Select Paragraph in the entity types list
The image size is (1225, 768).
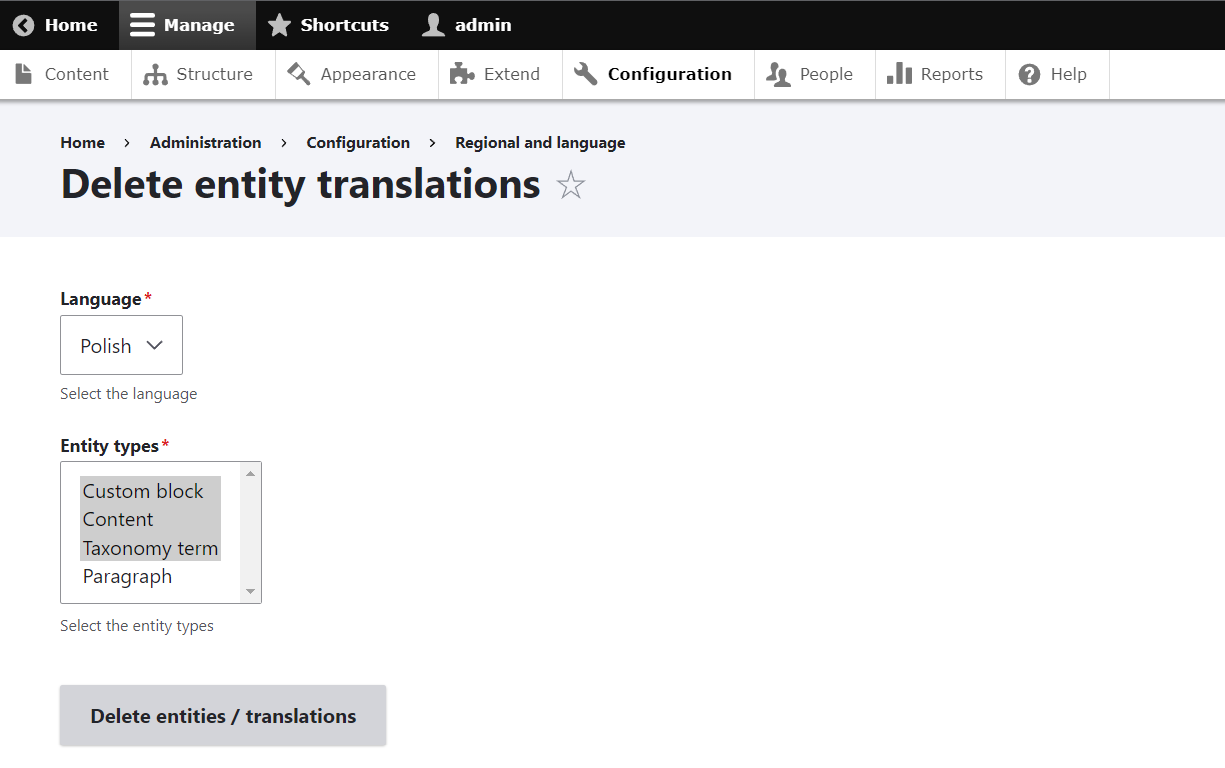click(x=127, y=577)
